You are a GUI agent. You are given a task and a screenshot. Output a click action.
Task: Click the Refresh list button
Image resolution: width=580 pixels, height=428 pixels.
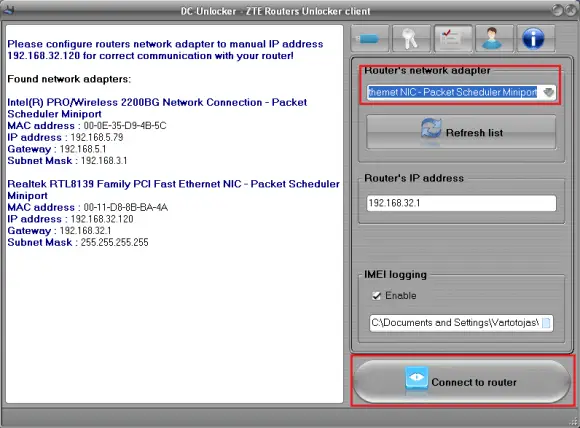pyautogui.click(x=461, y=132)
